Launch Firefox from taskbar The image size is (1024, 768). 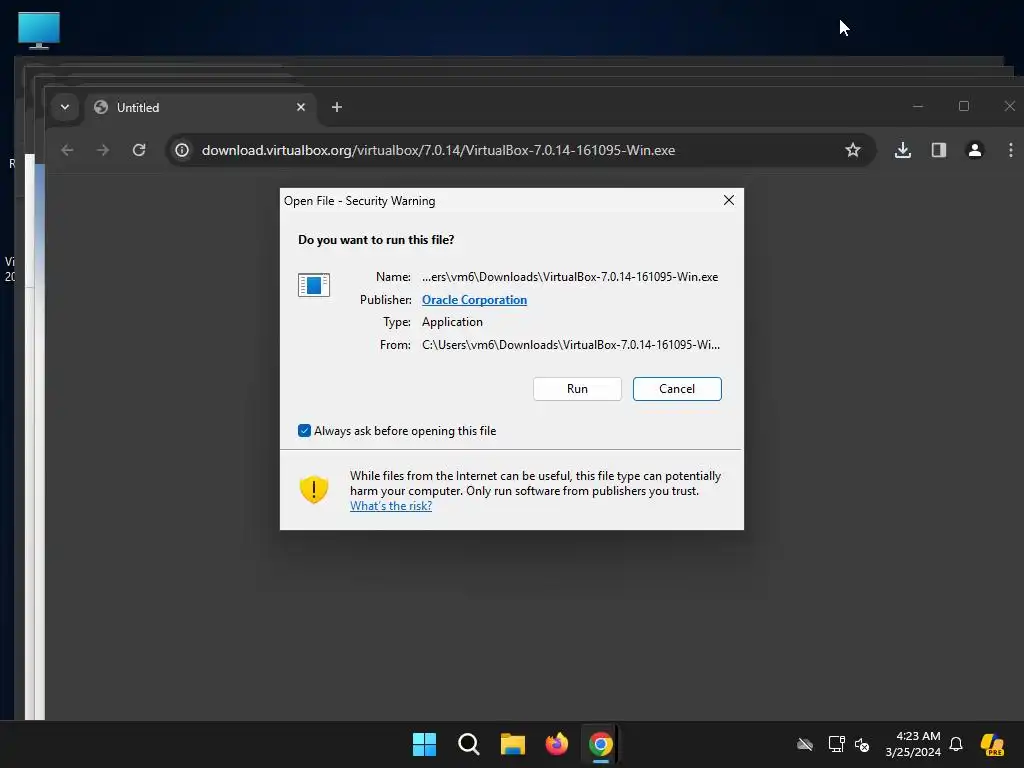(x=556, y=744)
